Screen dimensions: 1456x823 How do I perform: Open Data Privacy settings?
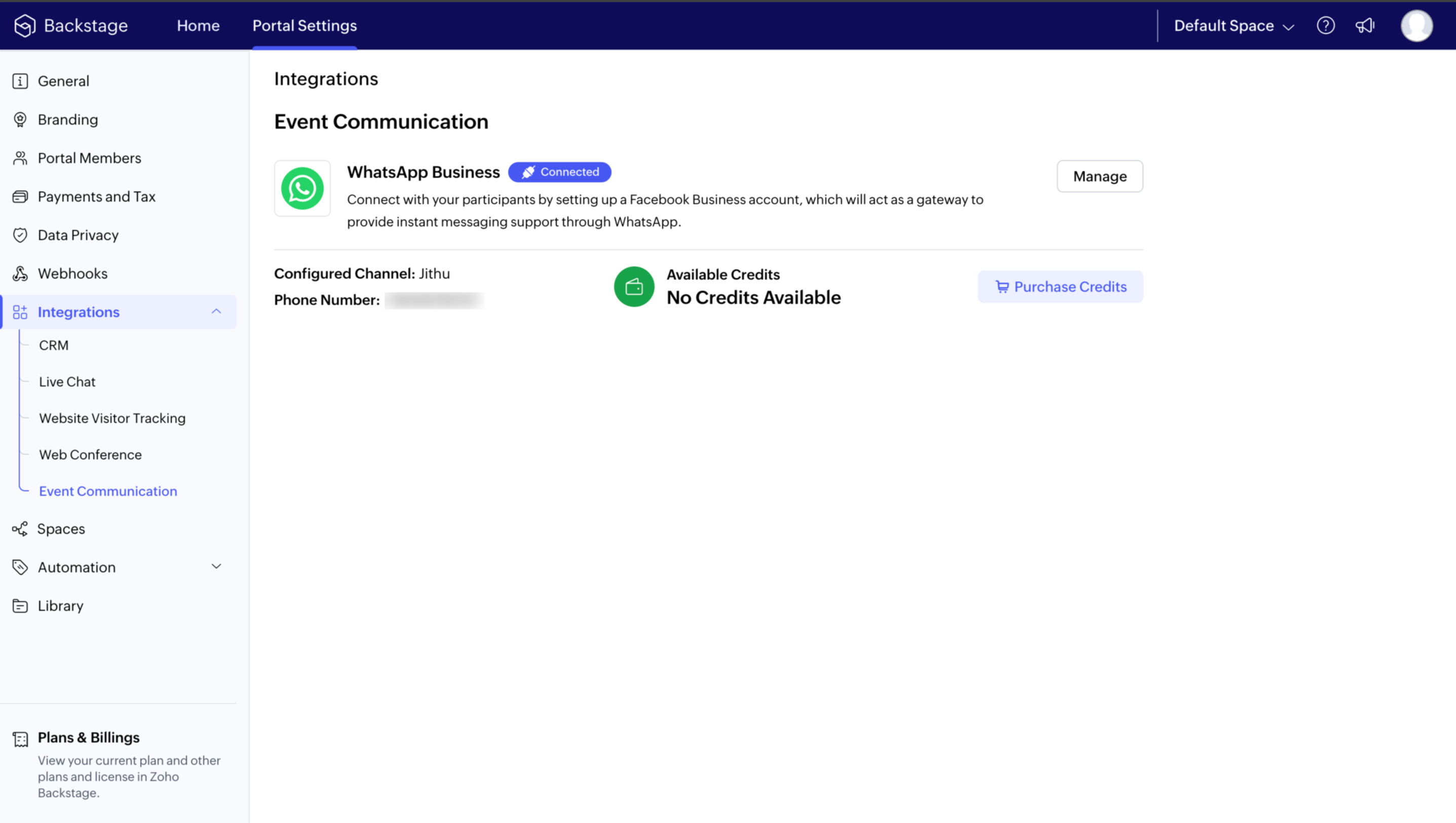tap(78, 235)
